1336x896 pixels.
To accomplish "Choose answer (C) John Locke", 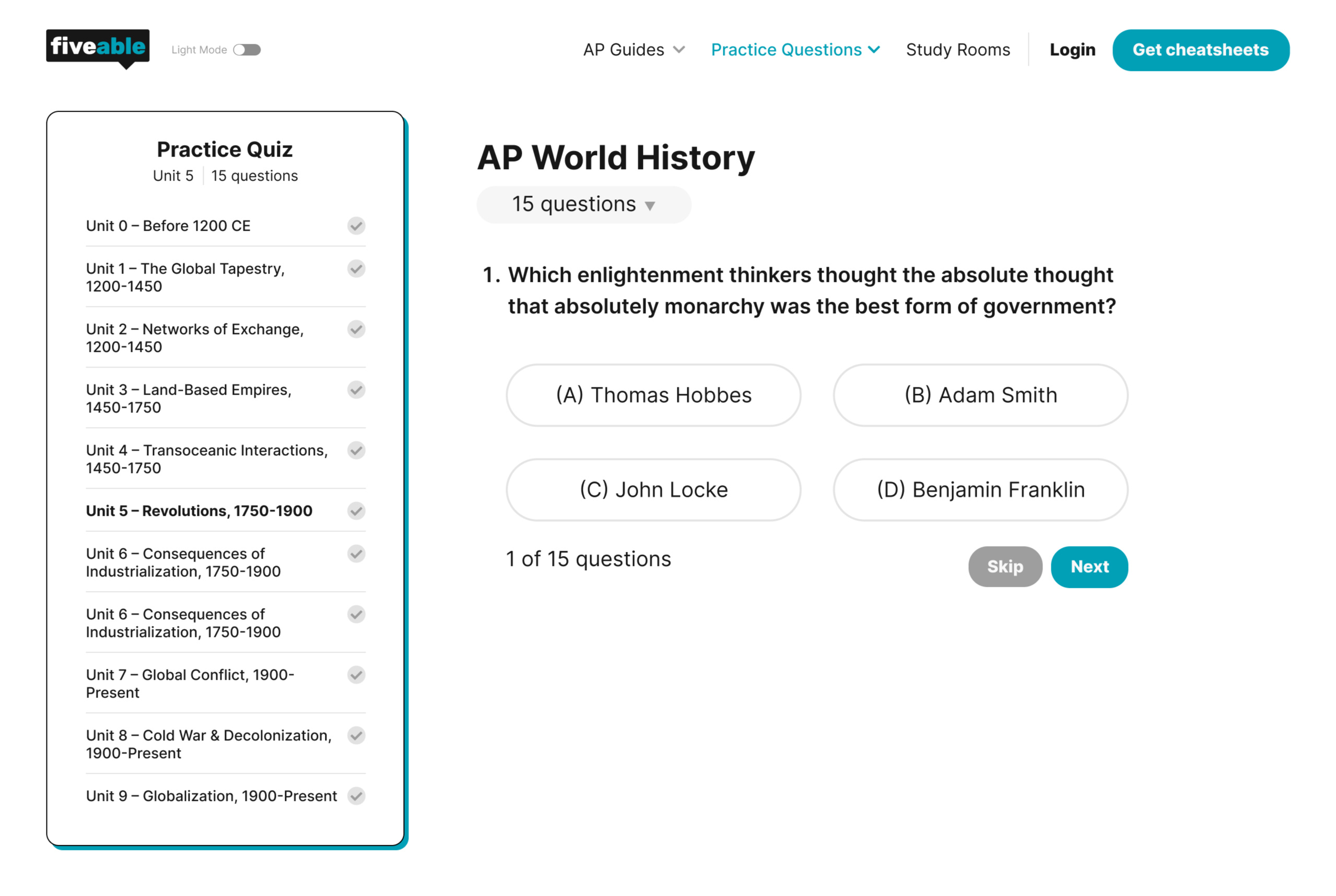I will [653, 490].
